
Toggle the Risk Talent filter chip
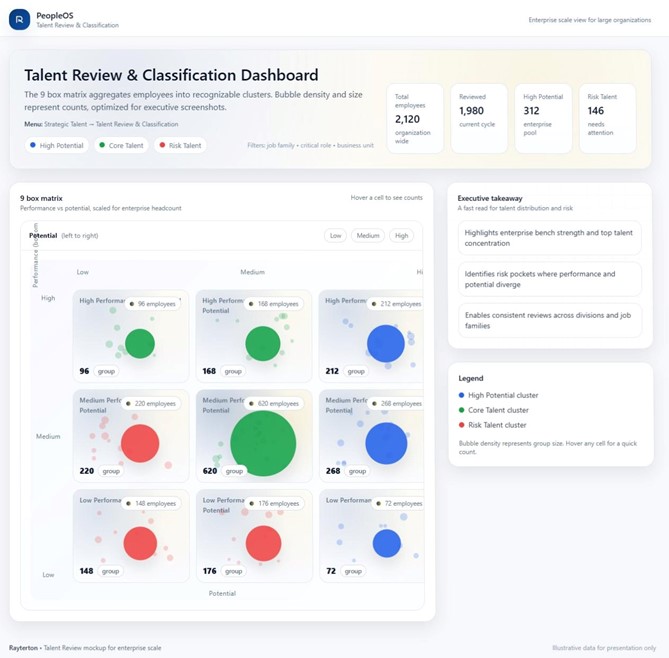[180, 145]
